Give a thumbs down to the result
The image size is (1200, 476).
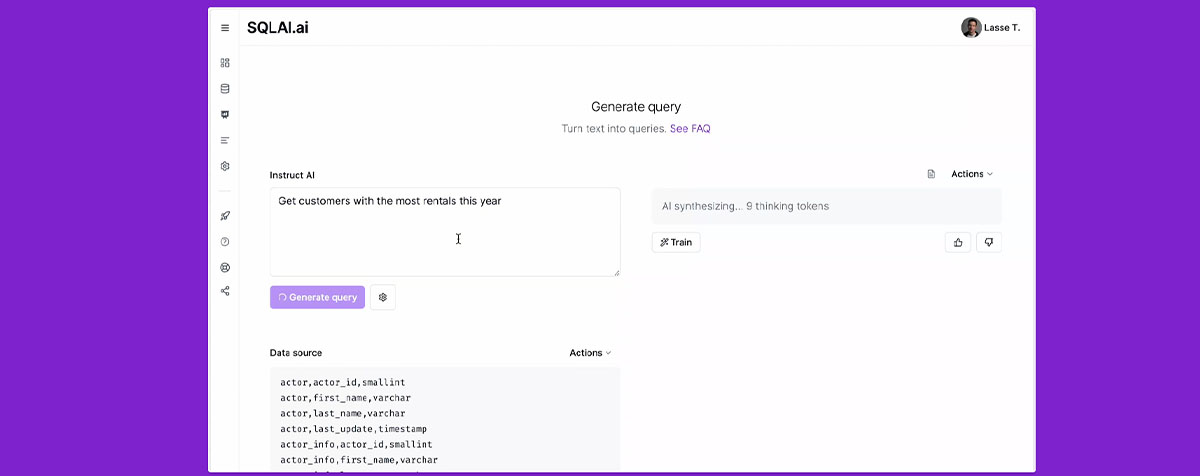coord(988,242)
